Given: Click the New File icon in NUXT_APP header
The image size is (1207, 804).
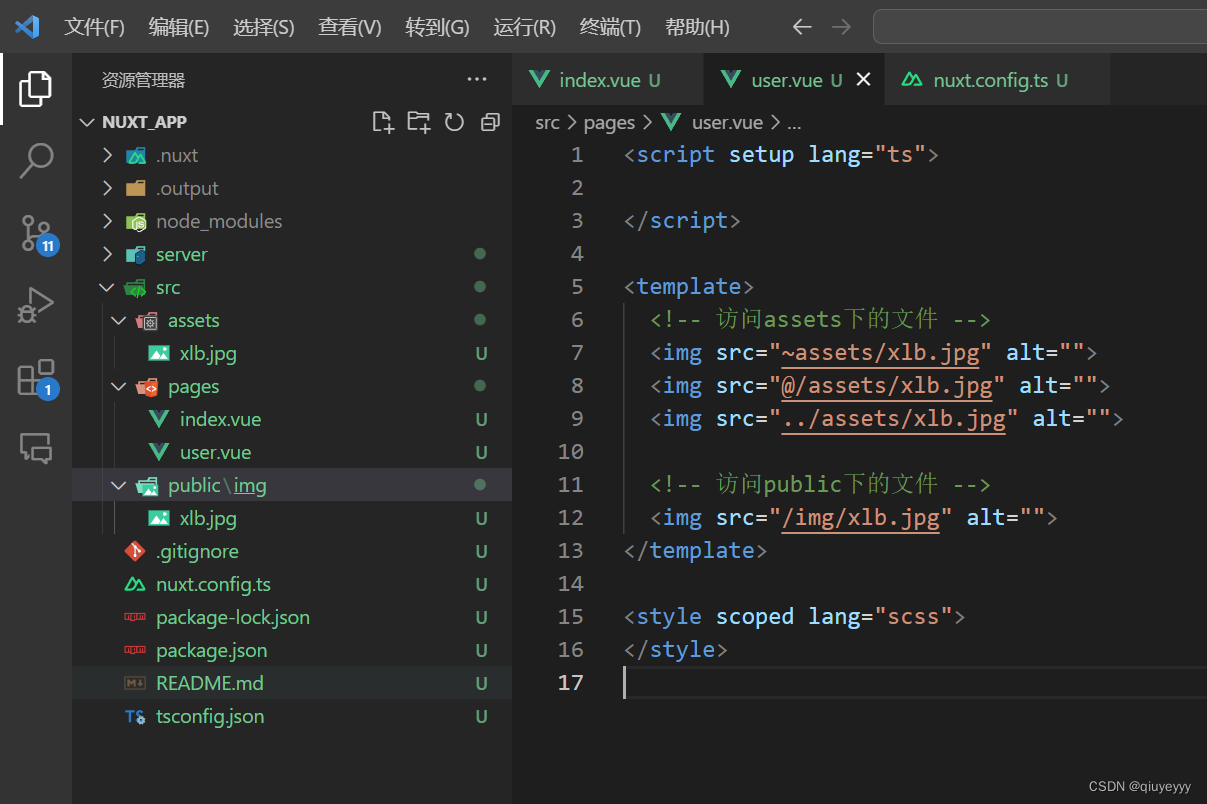Looking at the screenshot, I should pyautogui.click(x=382, y=122).
